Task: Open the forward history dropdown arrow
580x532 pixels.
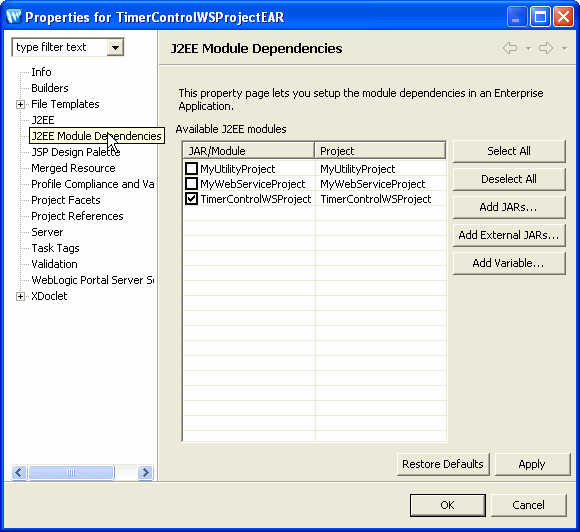Action: click(564, 48)
